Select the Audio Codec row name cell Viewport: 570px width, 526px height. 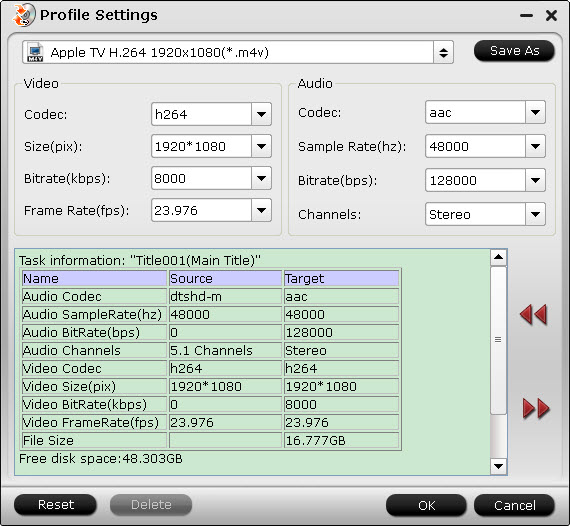tap(94, 296)
